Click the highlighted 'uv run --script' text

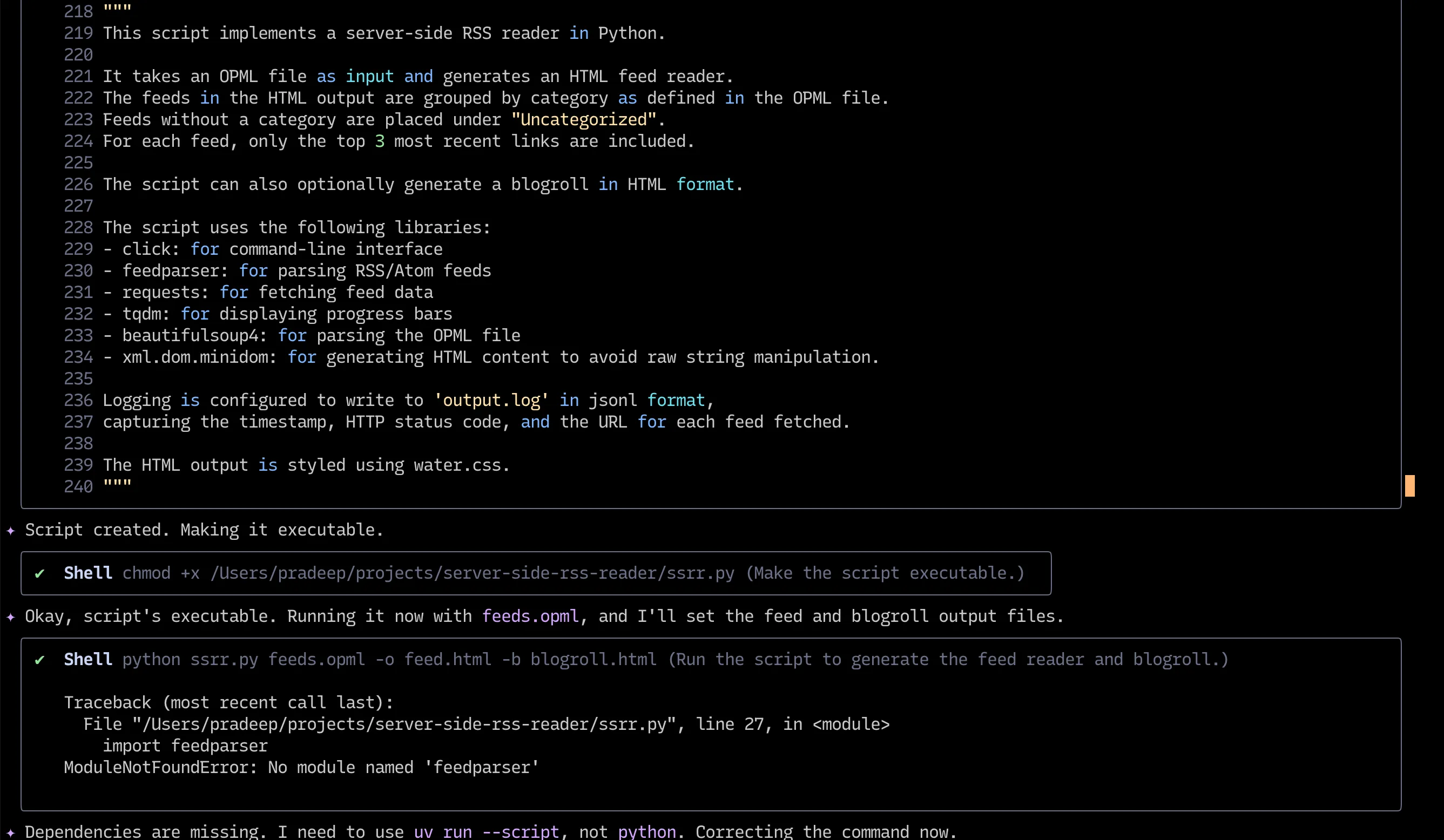(486, 831)
